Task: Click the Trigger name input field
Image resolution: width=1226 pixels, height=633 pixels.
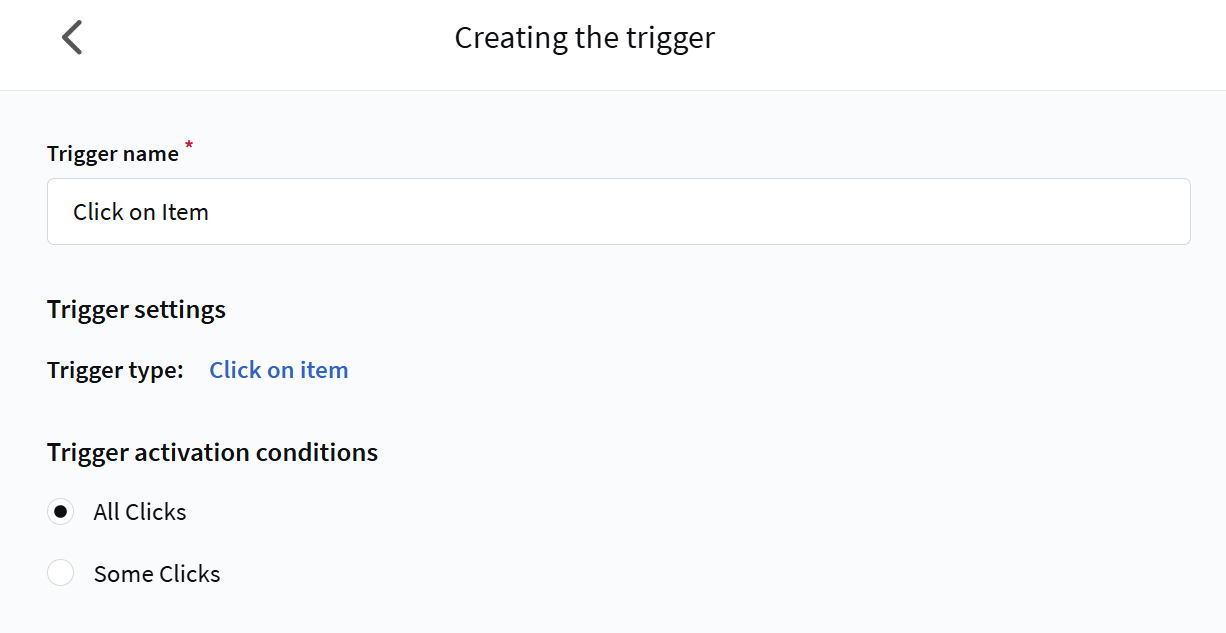Action: [618, 212]
